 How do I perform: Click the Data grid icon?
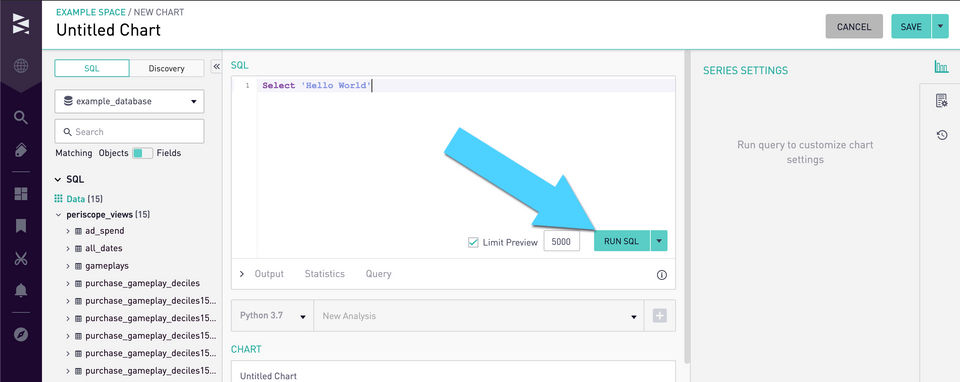tap(59, 198)
